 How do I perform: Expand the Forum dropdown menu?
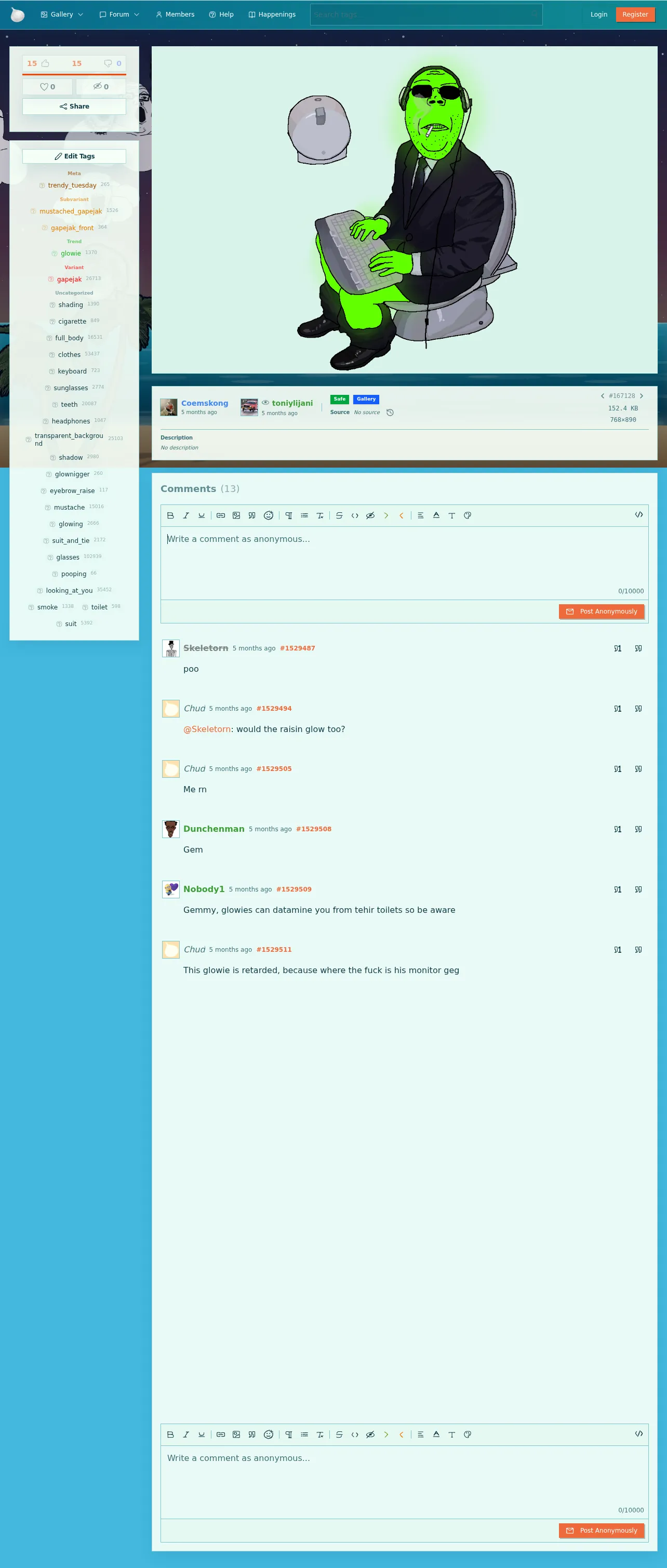119,15
